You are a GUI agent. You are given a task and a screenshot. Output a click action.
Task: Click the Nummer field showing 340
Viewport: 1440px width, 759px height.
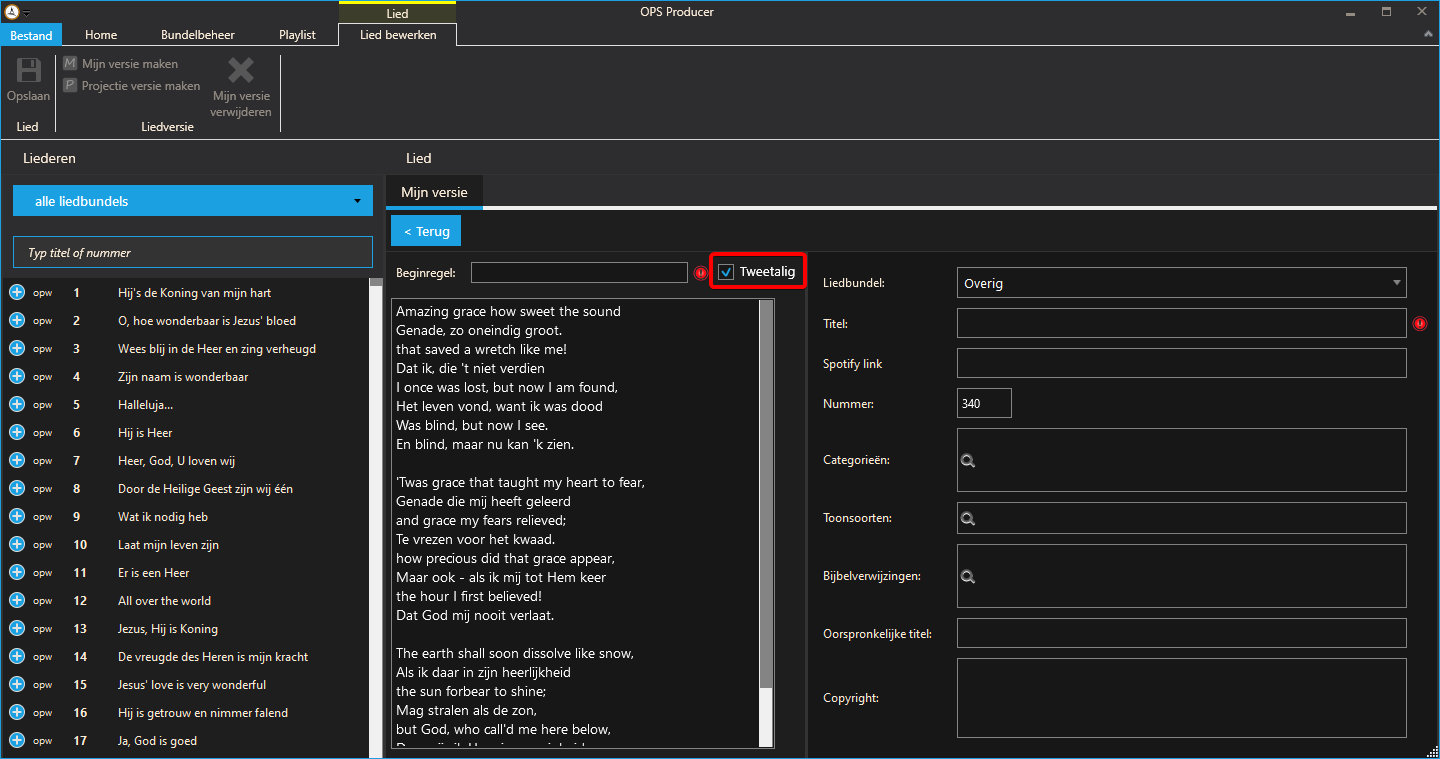pyautogui.click(x=984, y=403)
